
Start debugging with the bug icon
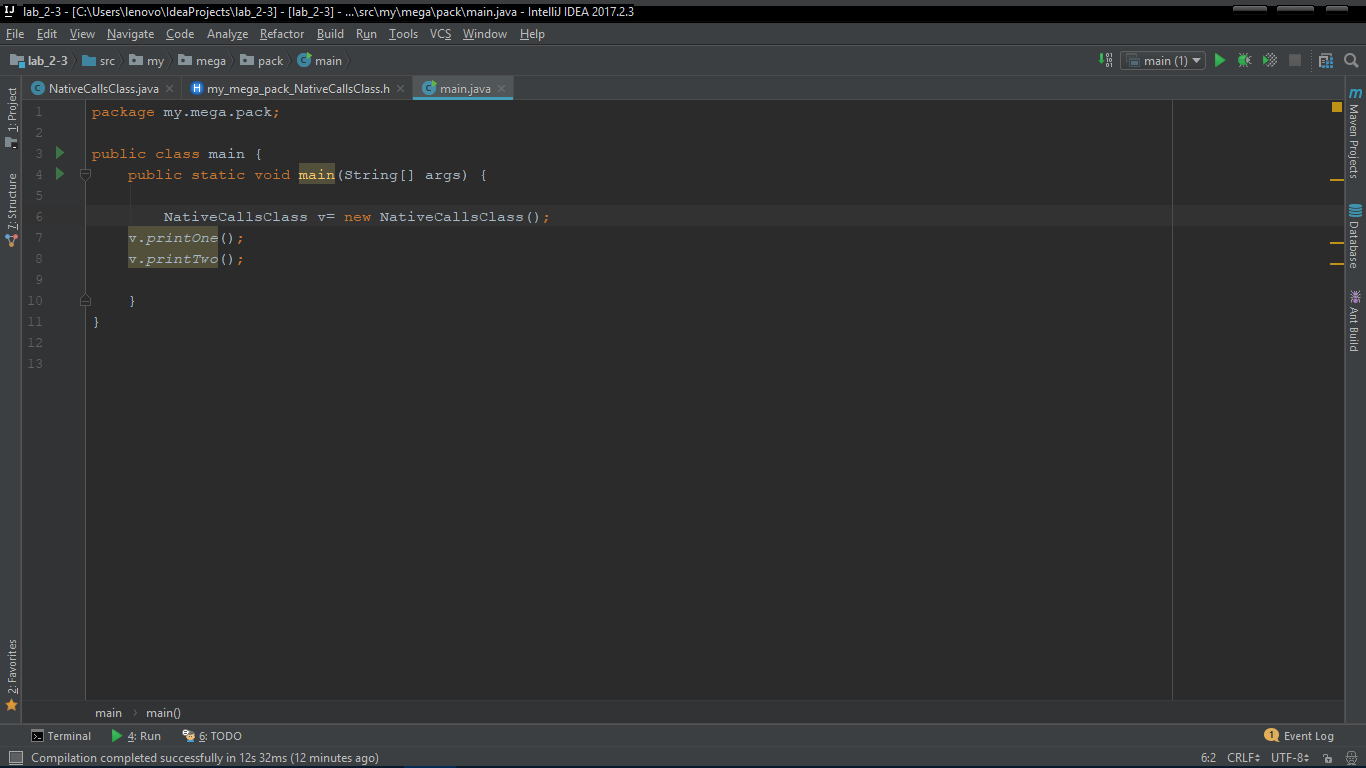coord(1244,60)
